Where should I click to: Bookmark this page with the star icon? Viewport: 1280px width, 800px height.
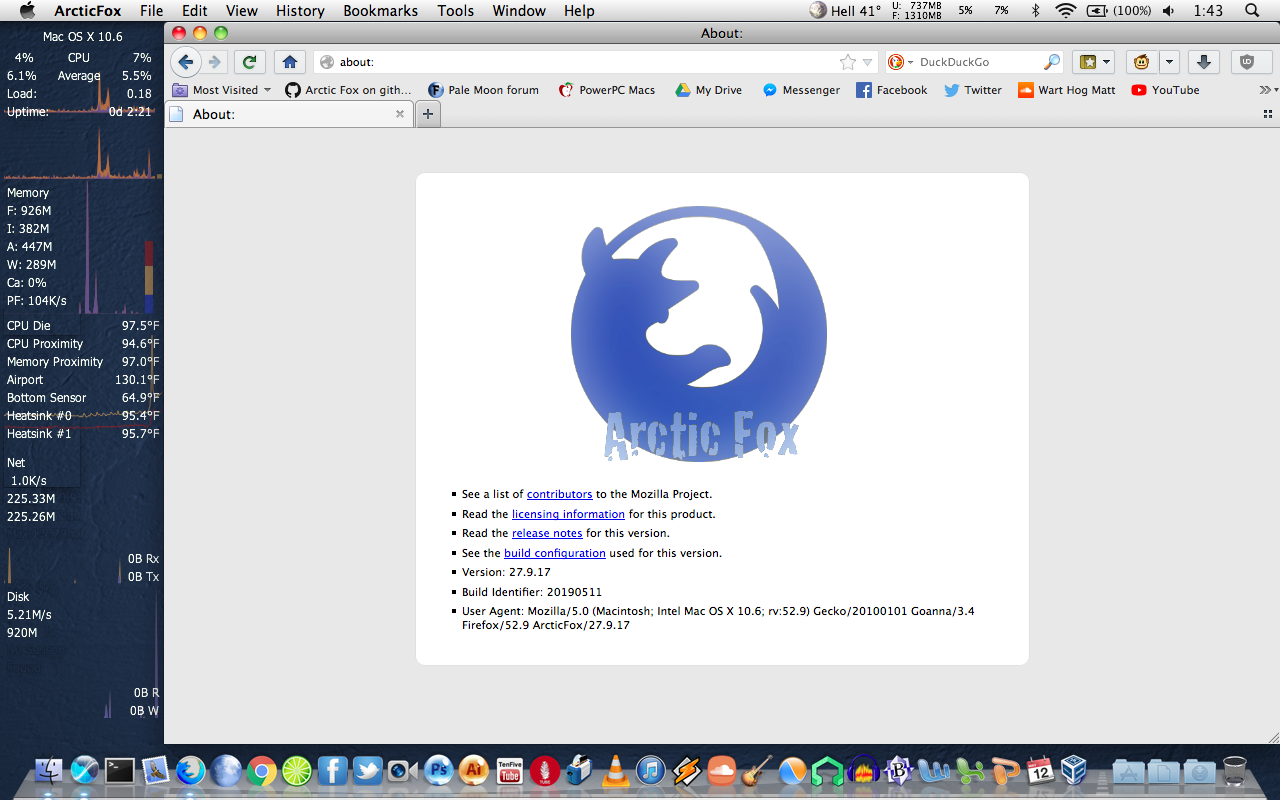tap(848, 62)
